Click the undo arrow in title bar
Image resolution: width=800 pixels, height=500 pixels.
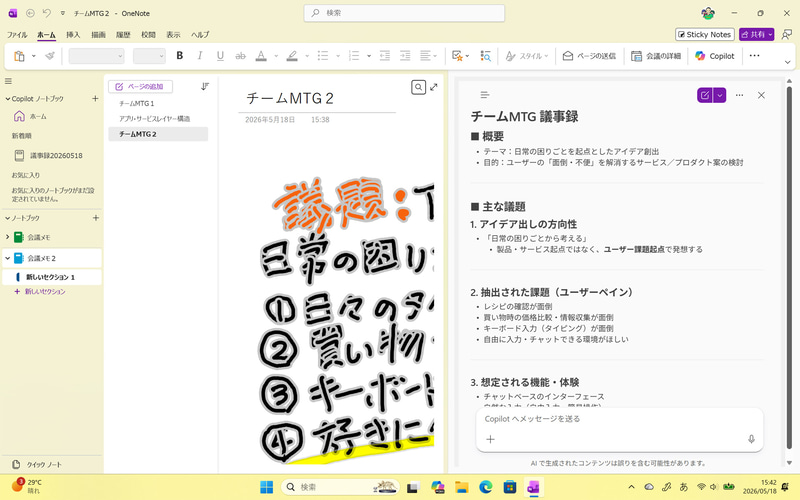click(46, 13)
